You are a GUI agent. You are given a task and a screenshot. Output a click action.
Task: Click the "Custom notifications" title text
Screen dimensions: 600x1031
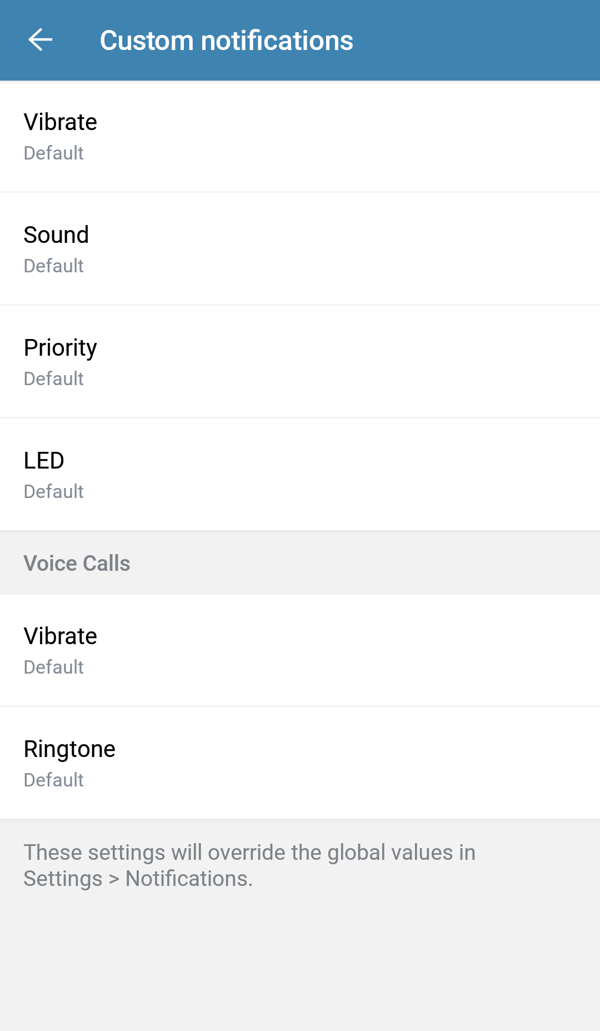pyautogui.click(x=226, y=41)
